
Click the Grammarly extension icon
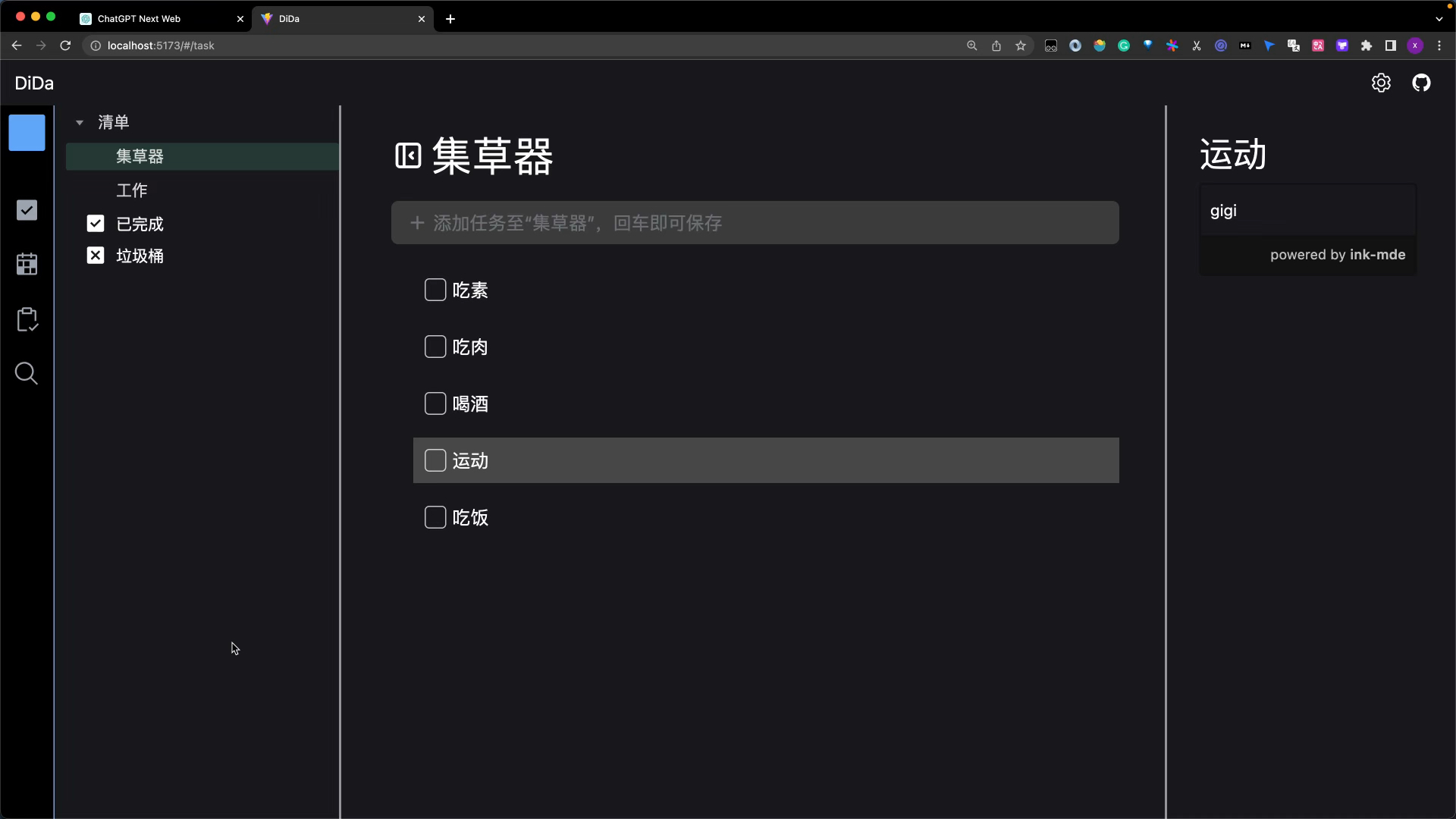click(x=1124, y=45)
